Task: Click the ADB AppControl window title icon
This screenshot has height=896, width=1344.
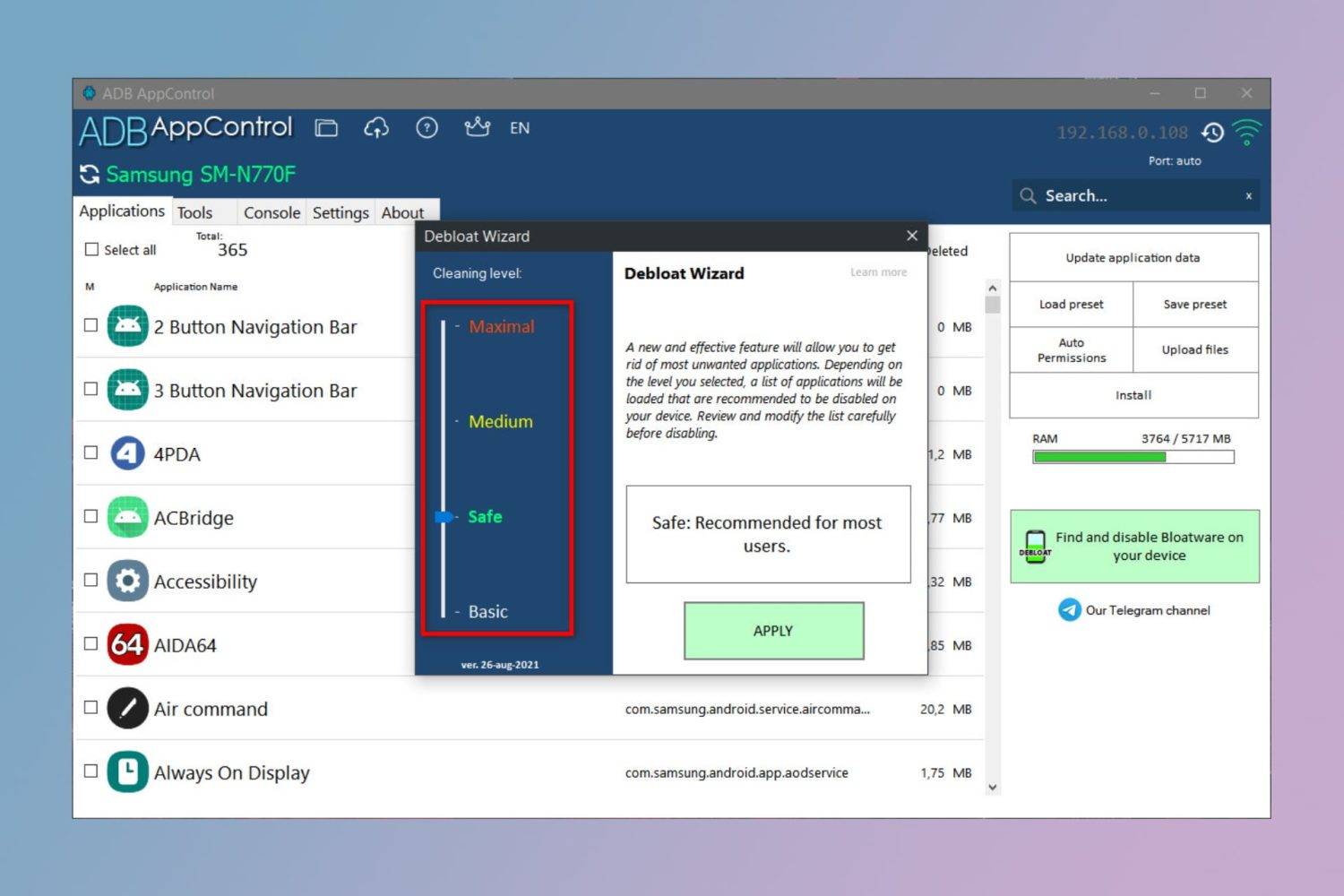Action: (89, 93)
